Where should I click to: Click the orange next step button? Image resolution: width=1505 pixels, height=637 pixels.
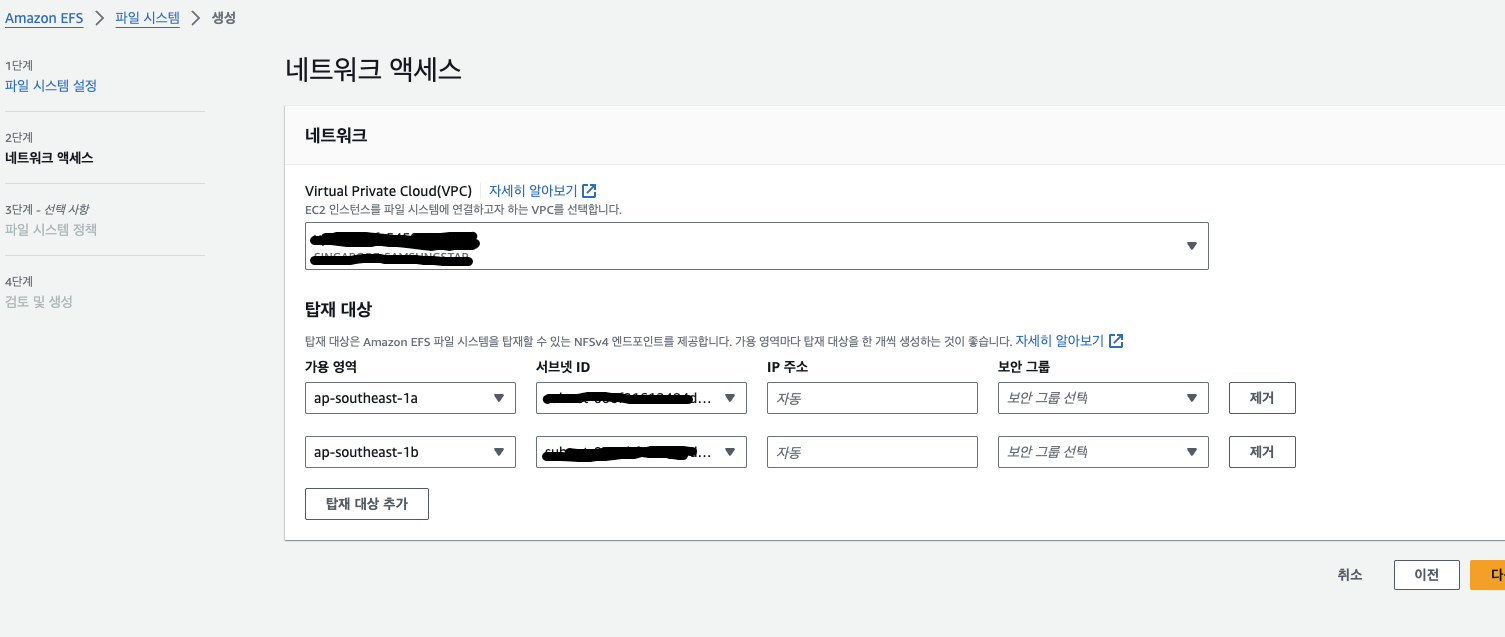tap(1488, 575)
